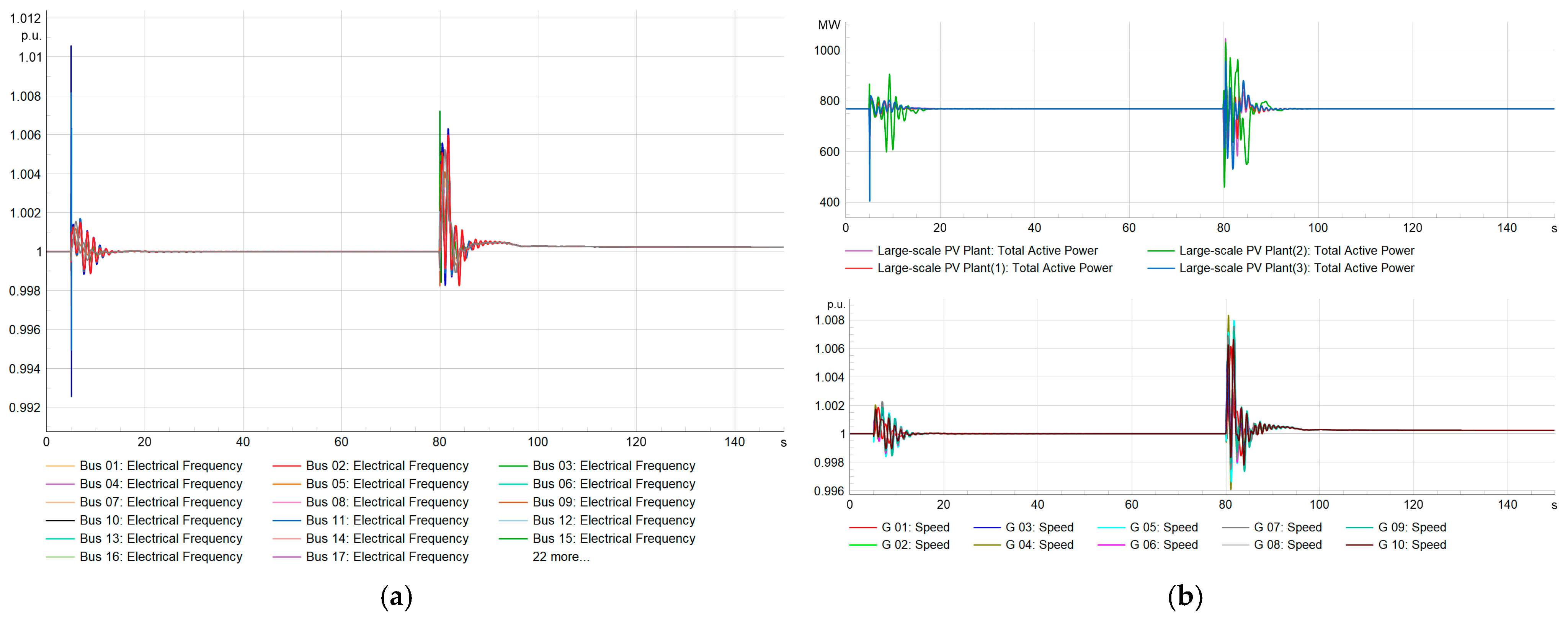Click the 1.012 p.u. axis label on the frequency plot
The image size is (1568, 624).
[25, 19]
